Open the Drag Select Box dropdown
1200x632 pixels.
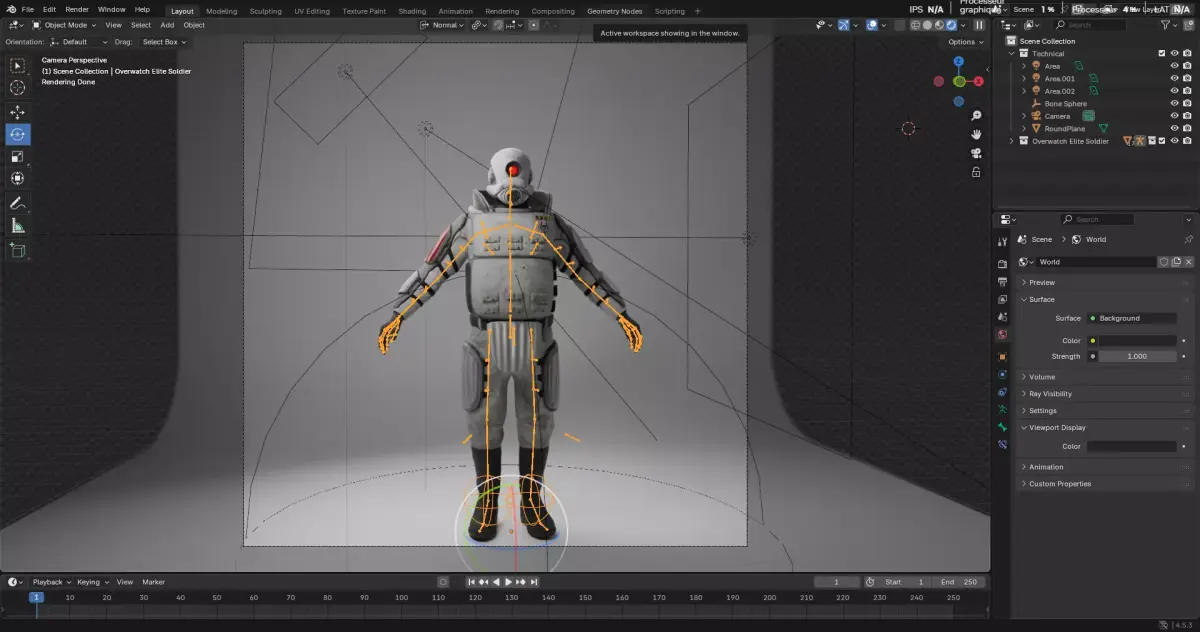pyautogui.click(x=165, y=42)
